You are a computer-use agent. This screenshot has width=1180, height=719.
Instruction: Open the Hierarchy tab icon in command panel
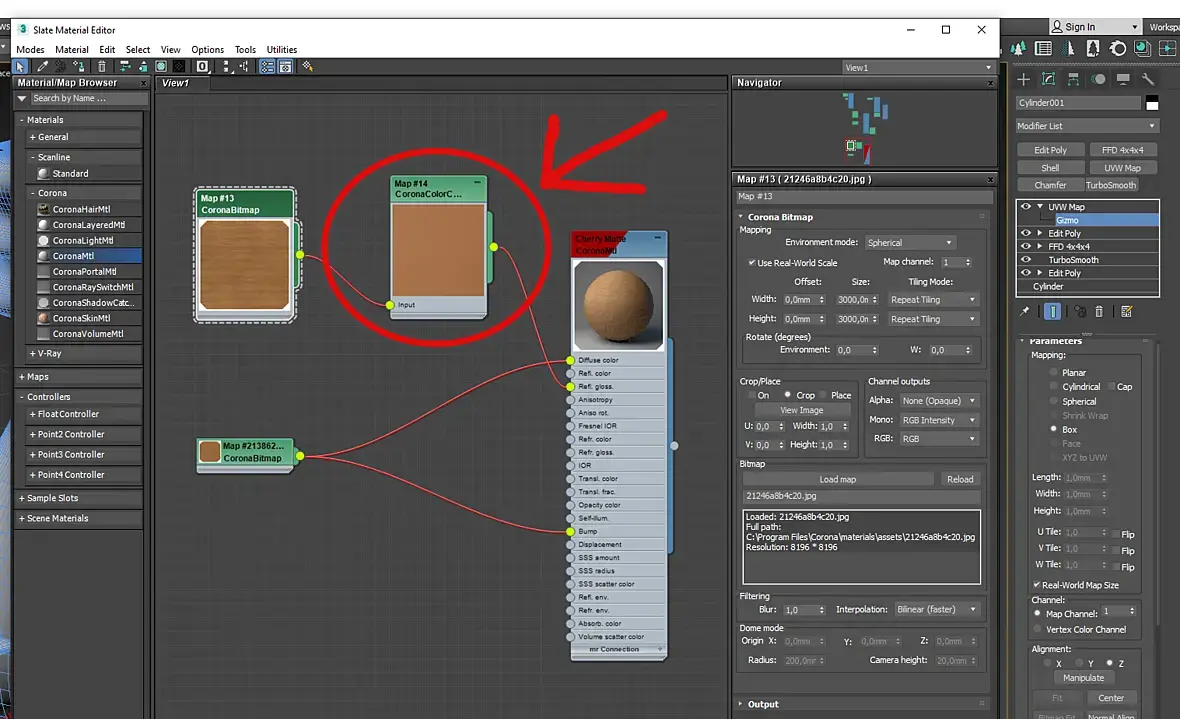(x=1073, y=79)
